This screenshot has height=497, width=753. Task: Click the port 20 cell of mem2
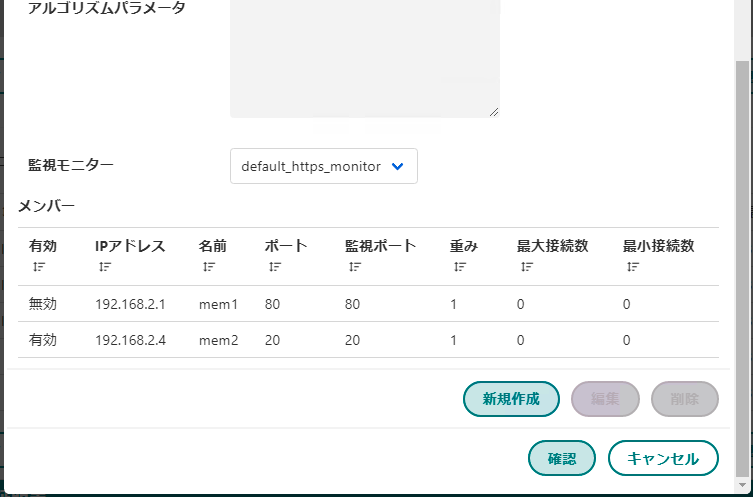tap(272, 340)
